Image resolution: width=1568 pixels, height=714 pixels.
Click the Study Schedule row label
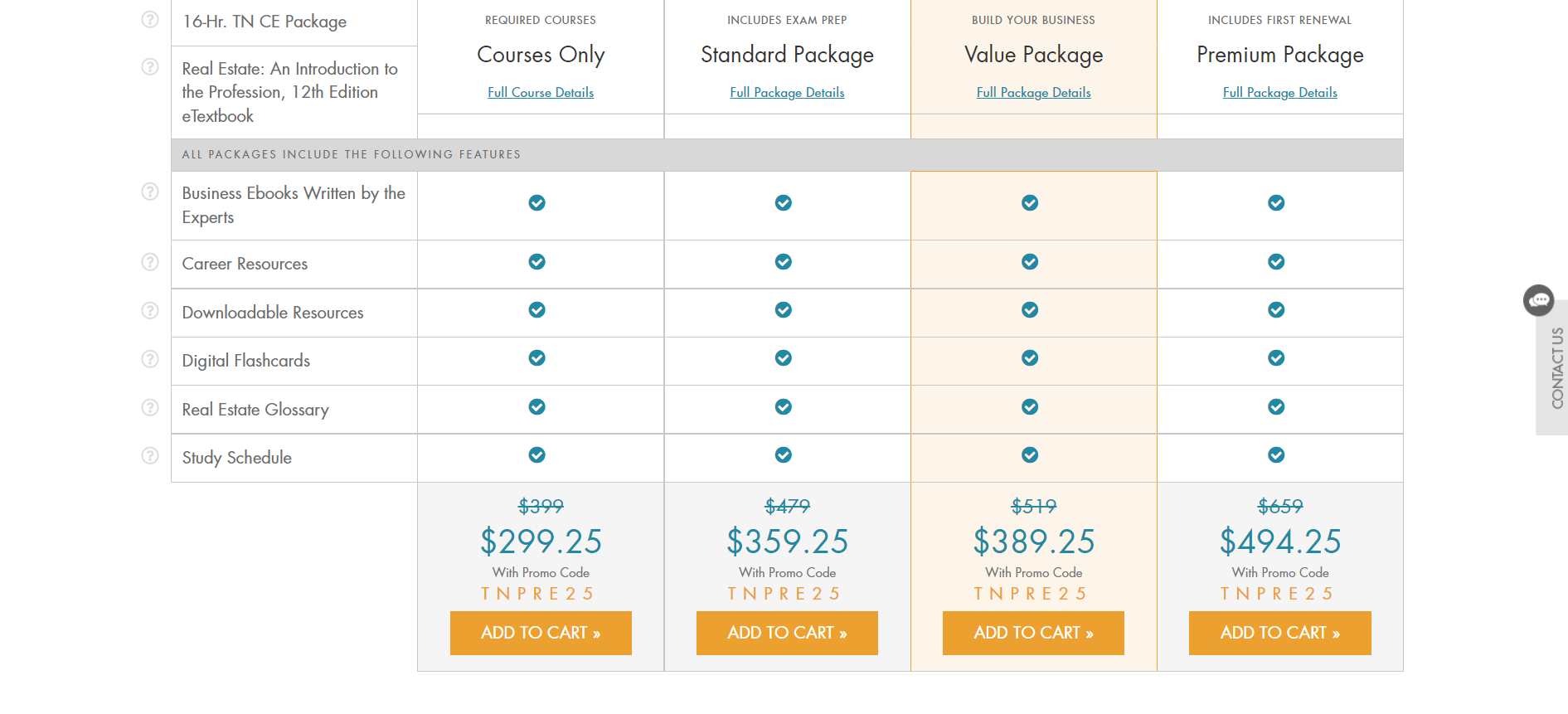[x=237, y=458]
